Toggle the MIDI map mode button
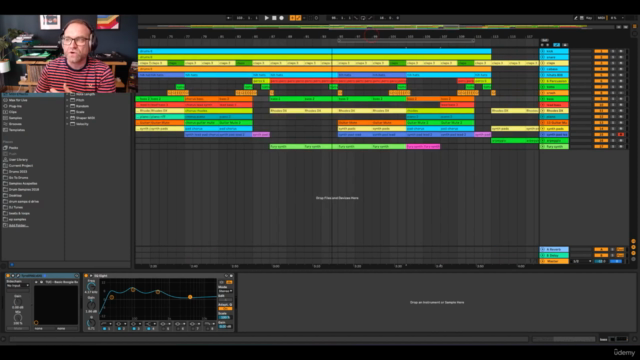The height and width of the screenshot is (360, 640). point(601,18)
